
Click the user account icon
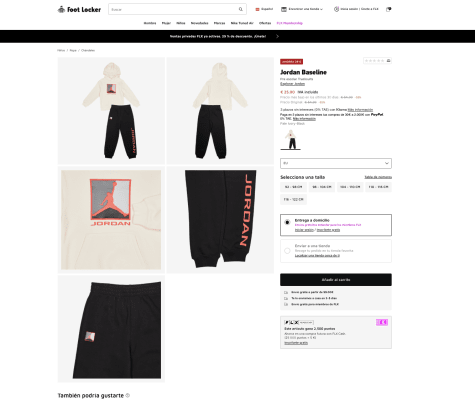click(x=336, y=9)
